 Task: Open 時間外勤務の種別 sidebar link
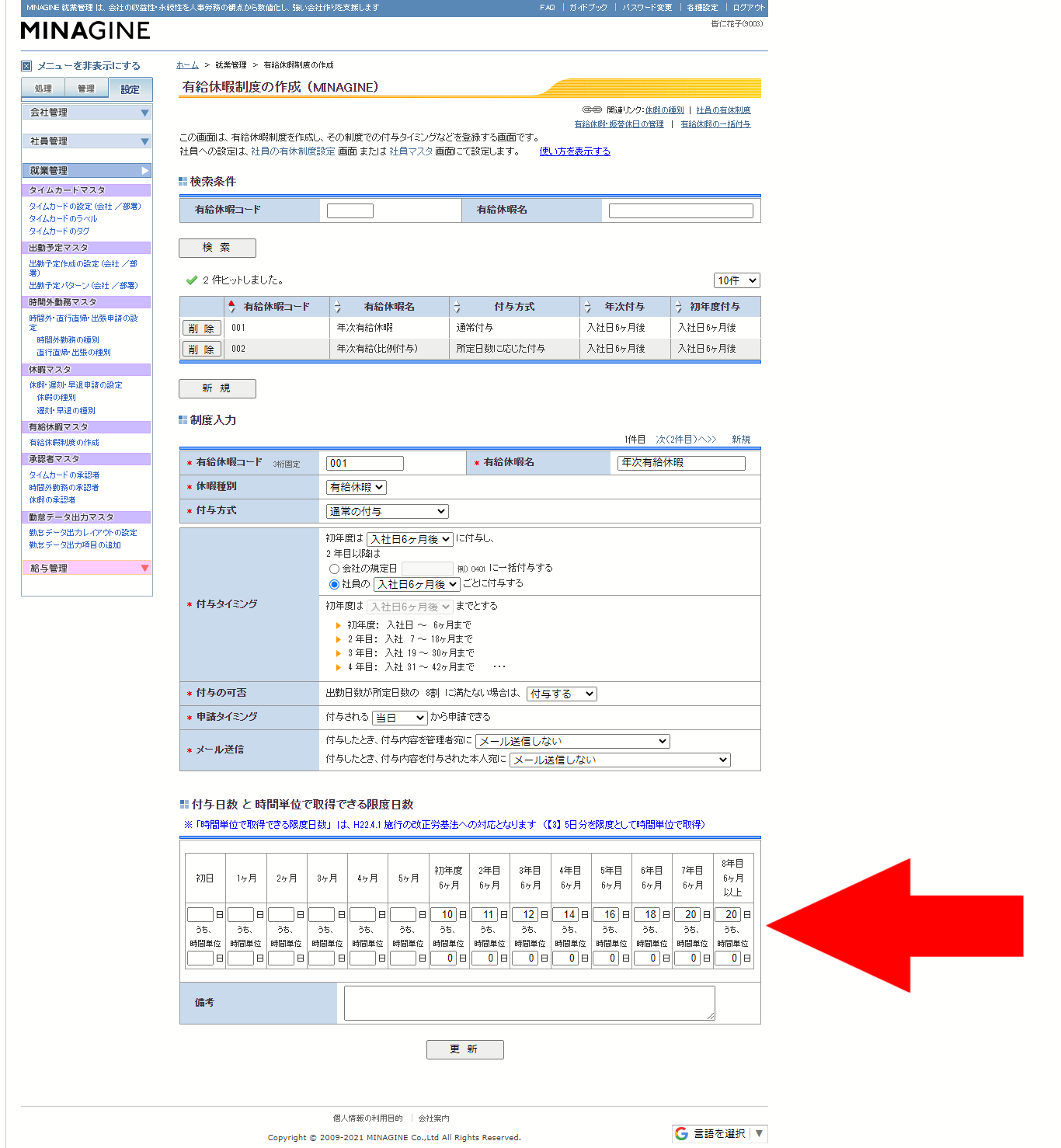click(x=68, y=340)
